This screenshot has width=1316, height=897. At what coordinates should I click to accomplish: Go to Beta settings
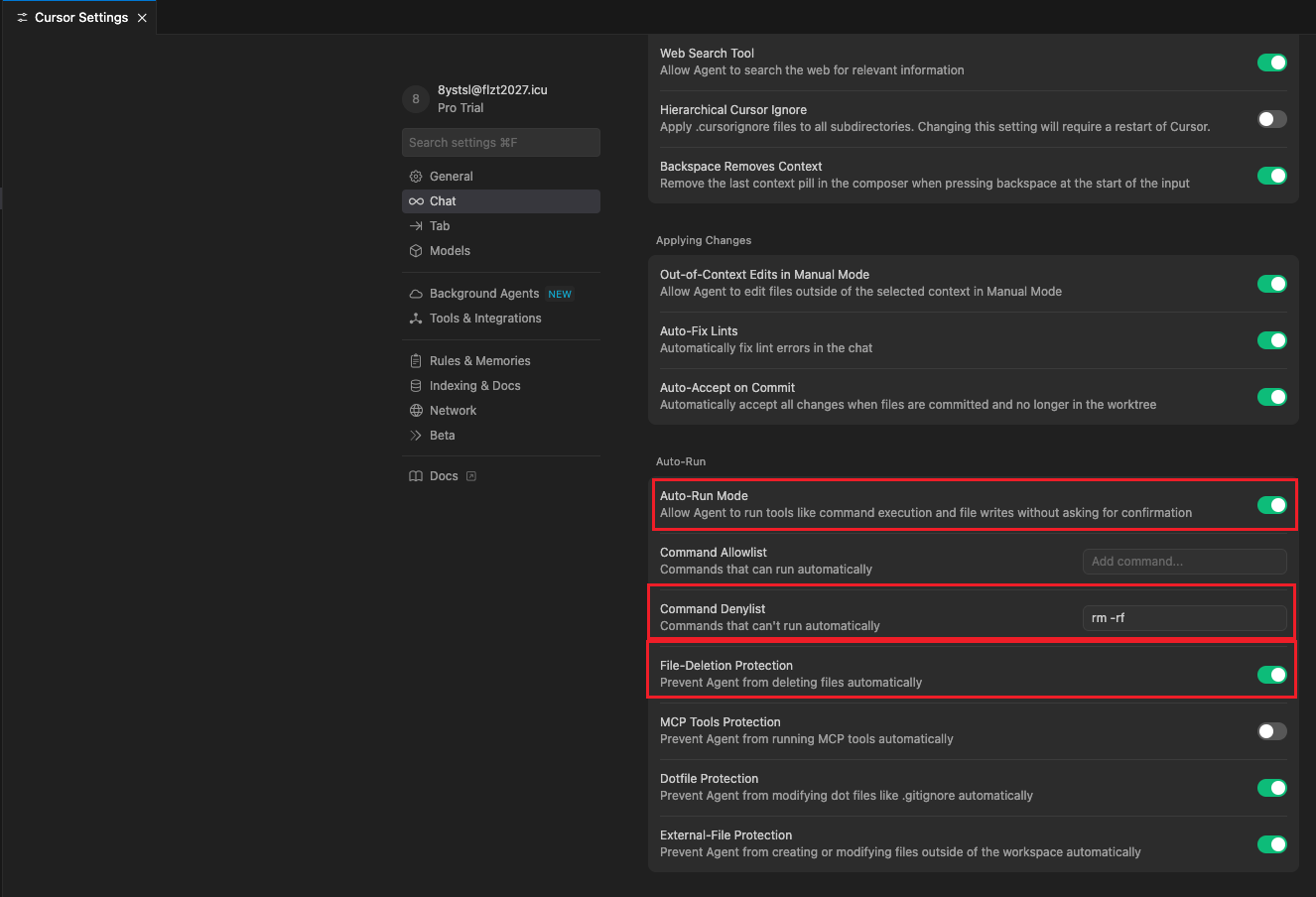point(501,436)
